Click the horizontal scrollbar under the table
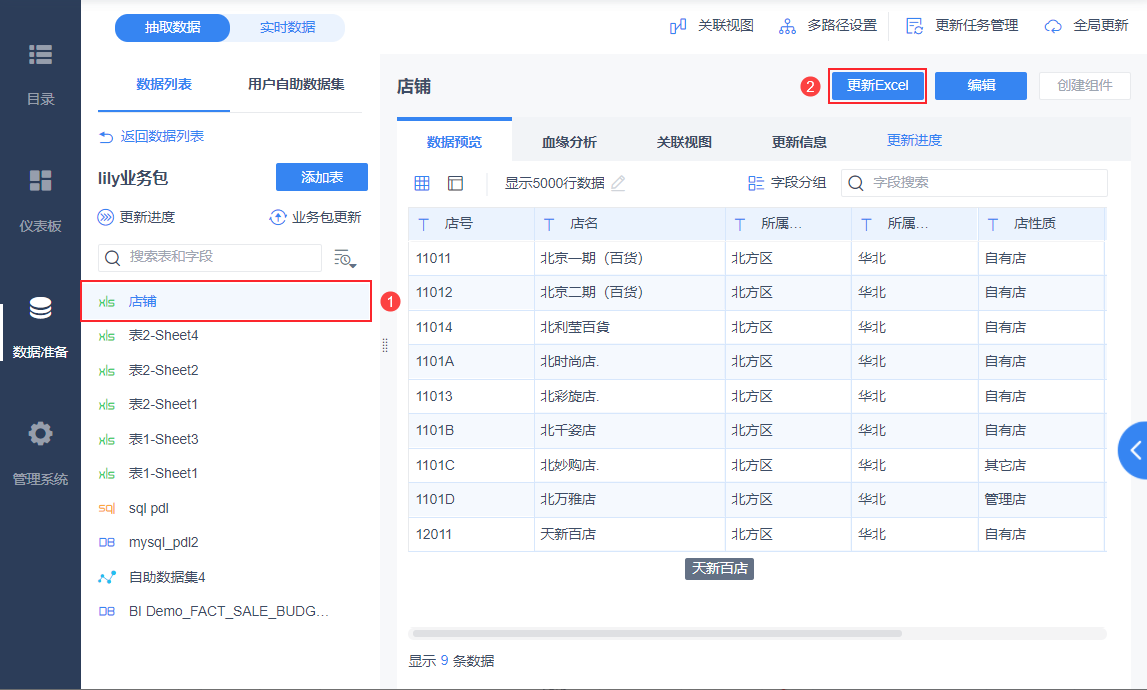Screen dimensions: 1147x690 (658, 634)
